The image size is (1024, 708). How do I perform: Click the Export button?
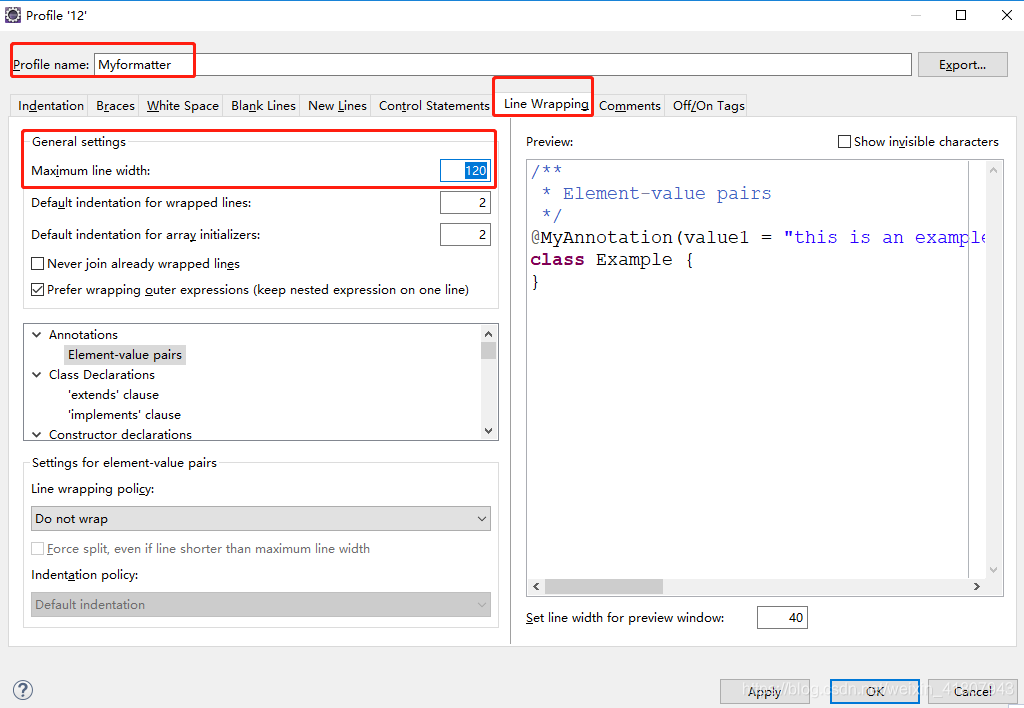point(961,64)
